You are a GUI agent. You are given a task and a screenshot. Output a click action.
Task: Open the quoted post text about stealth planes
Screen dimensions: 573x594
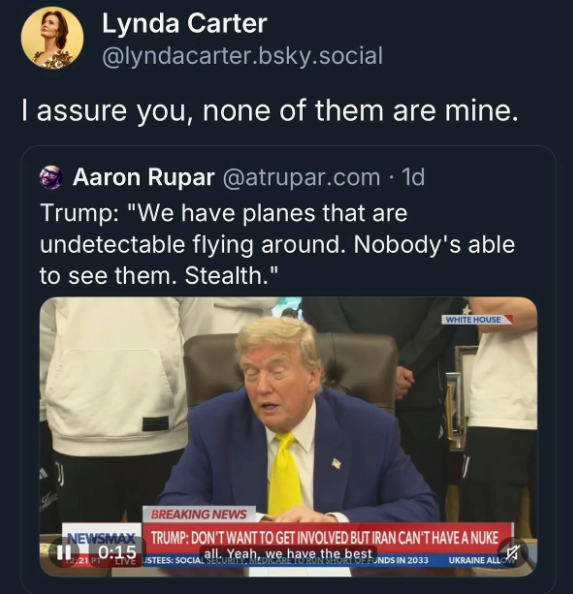tap(277, 244)
